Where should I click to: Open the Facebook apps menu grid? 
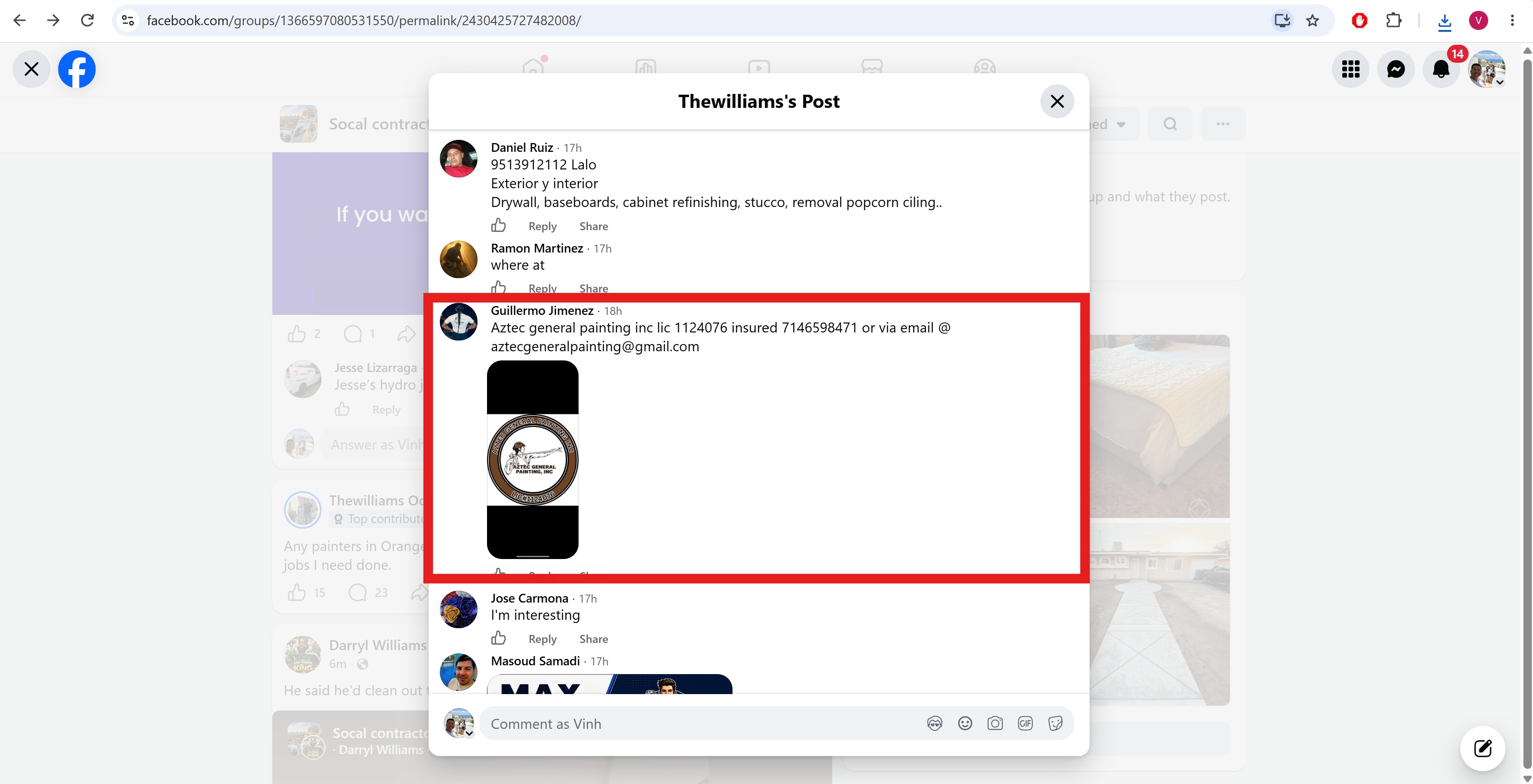(x=1350, y=70)
